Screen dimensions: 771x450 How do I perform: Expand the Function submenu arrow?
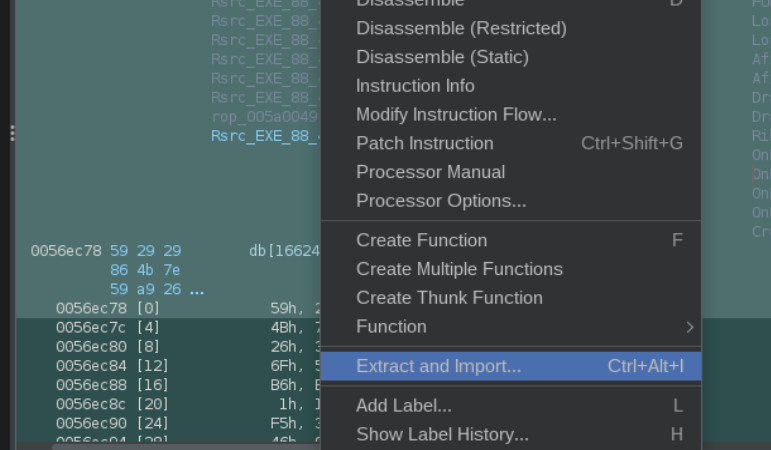tap(689, 327)
